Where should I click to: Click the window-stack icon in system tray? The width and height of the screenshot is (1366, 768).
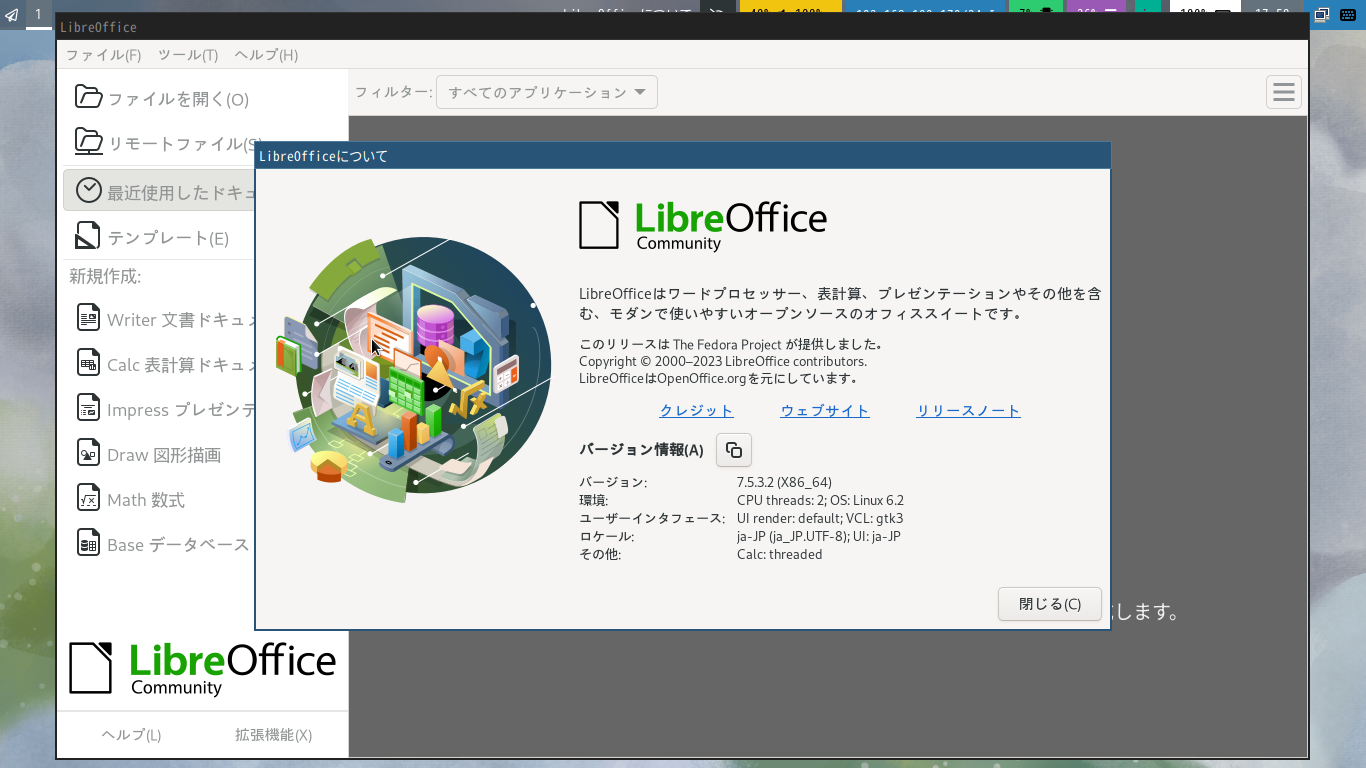point(1321,14)
